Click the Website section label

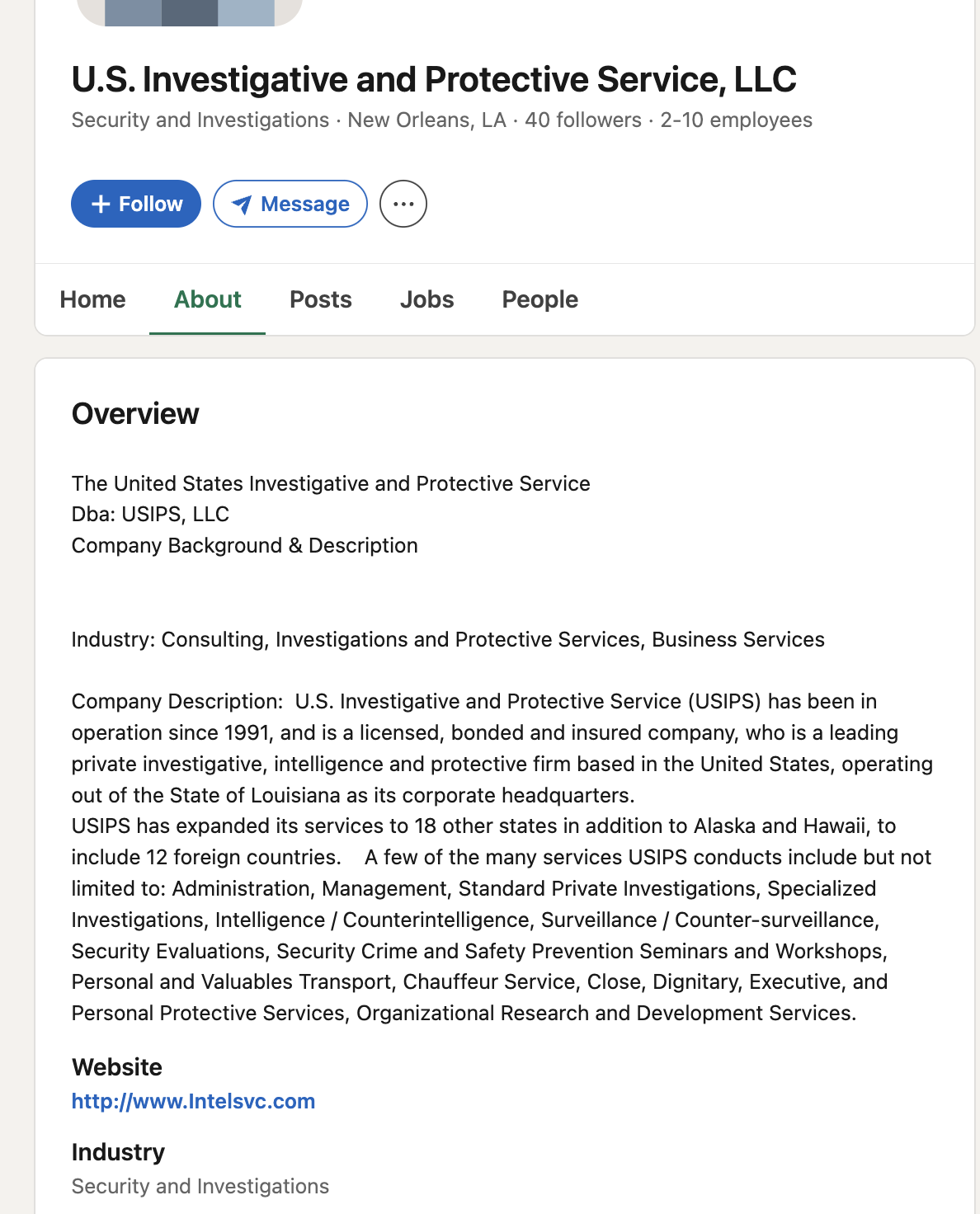pos(117,1067)
